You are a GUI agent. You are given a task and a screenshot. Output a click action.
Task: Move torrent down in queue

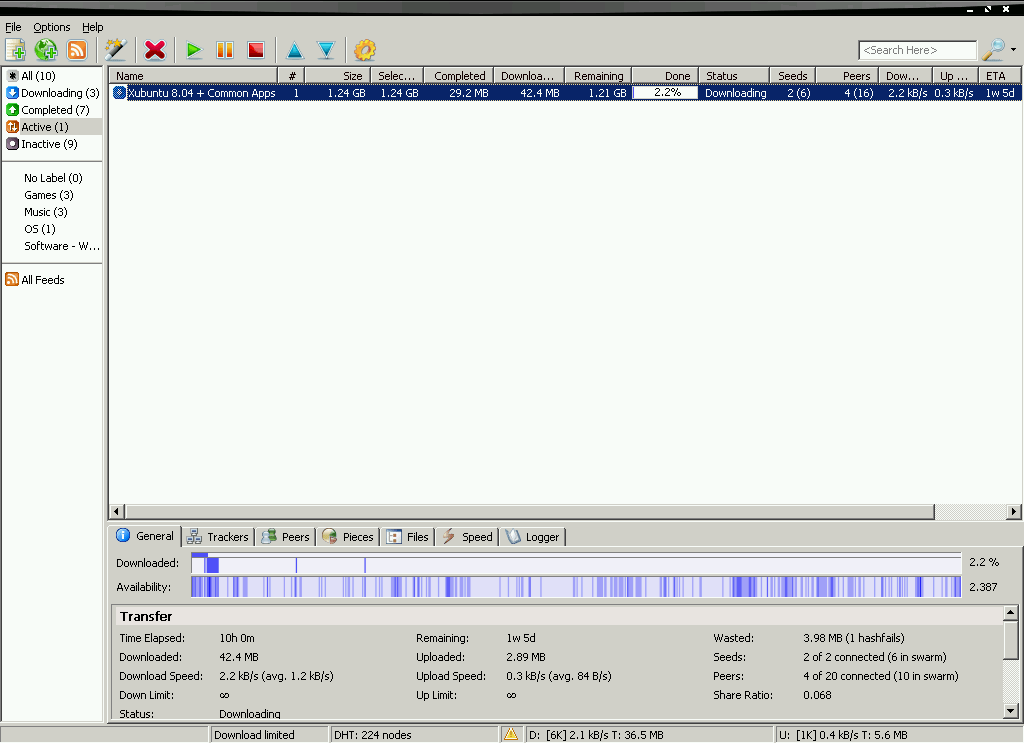point(325,50)
